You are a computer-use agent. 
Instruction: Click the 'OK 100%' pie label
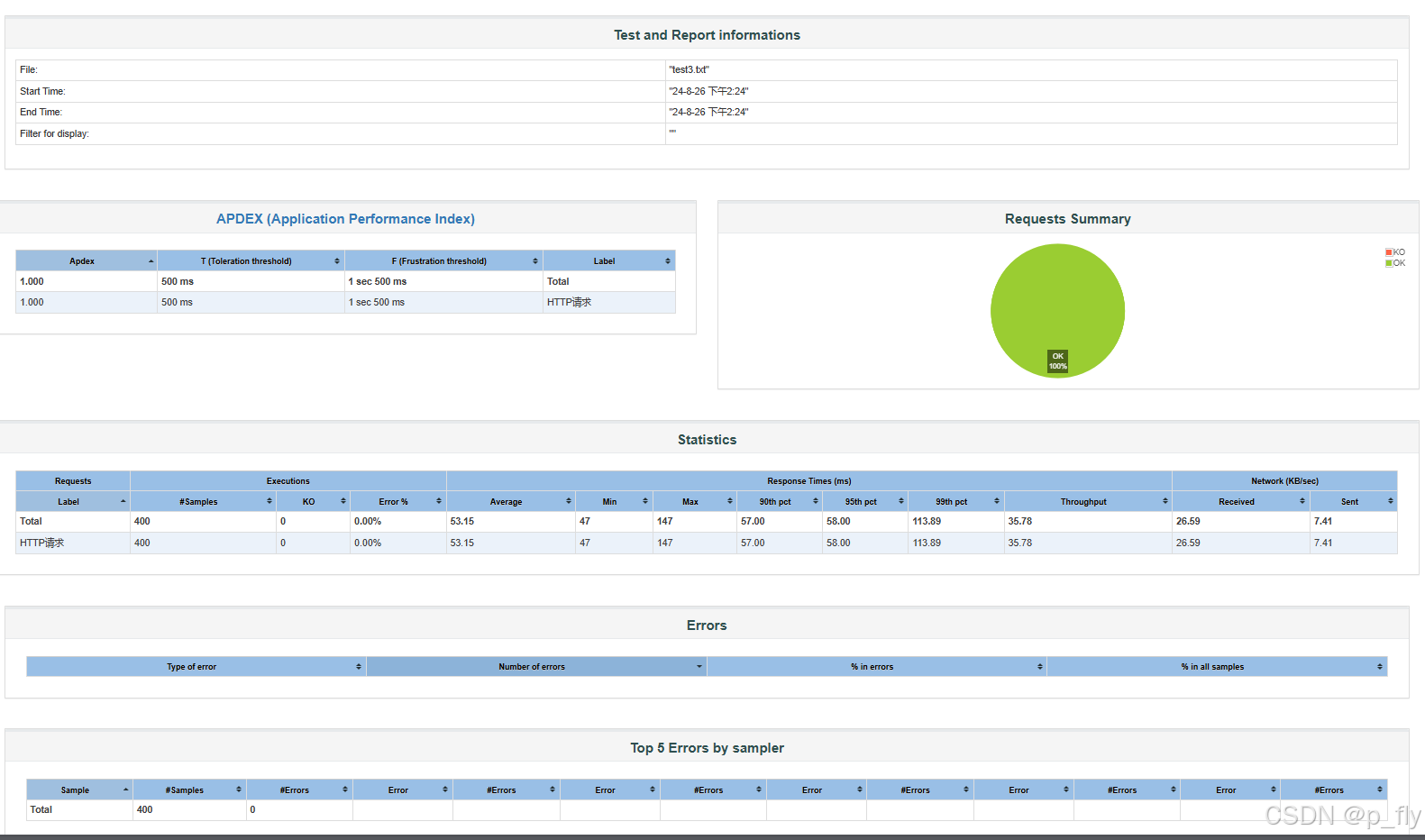1058,361
